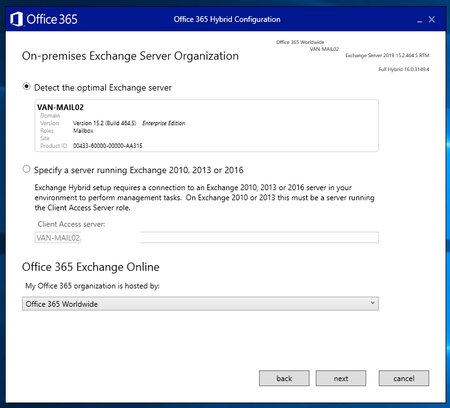
Task: Close the Hybrid Configuration window
Action: [432, 19]
